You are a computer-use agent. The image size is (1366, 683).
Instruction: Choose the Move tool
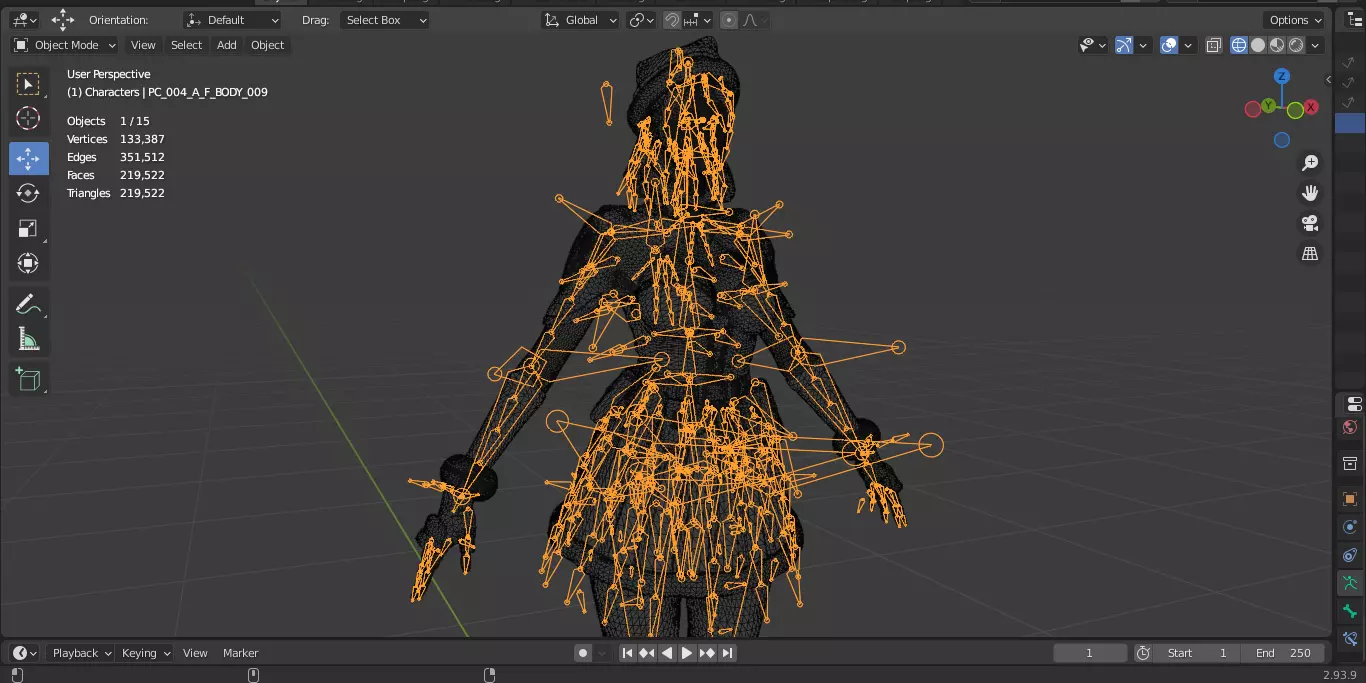pos(28,158)
